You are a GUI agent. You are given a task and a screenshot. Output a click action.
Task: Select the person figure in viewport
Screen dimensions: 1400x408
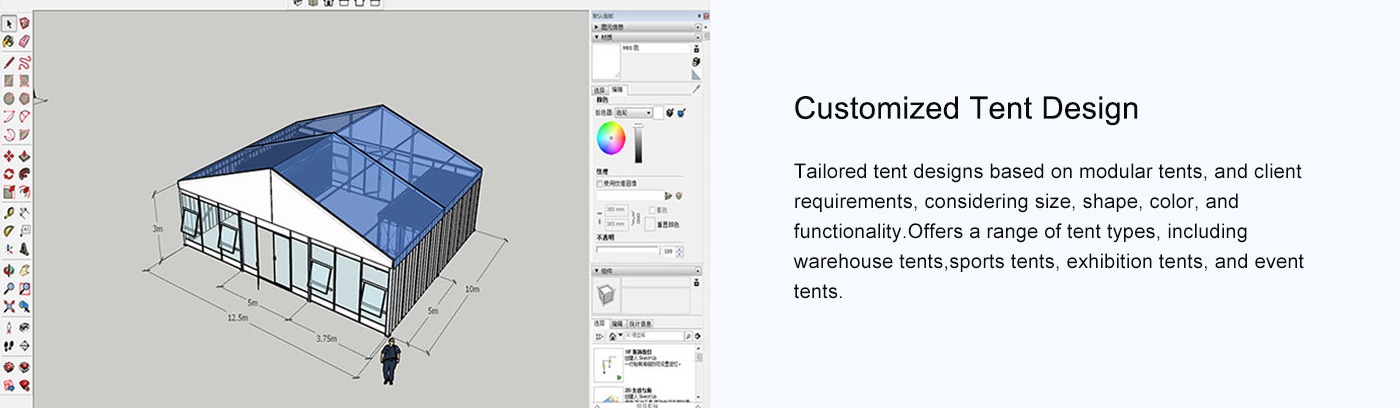coord(390,361)
